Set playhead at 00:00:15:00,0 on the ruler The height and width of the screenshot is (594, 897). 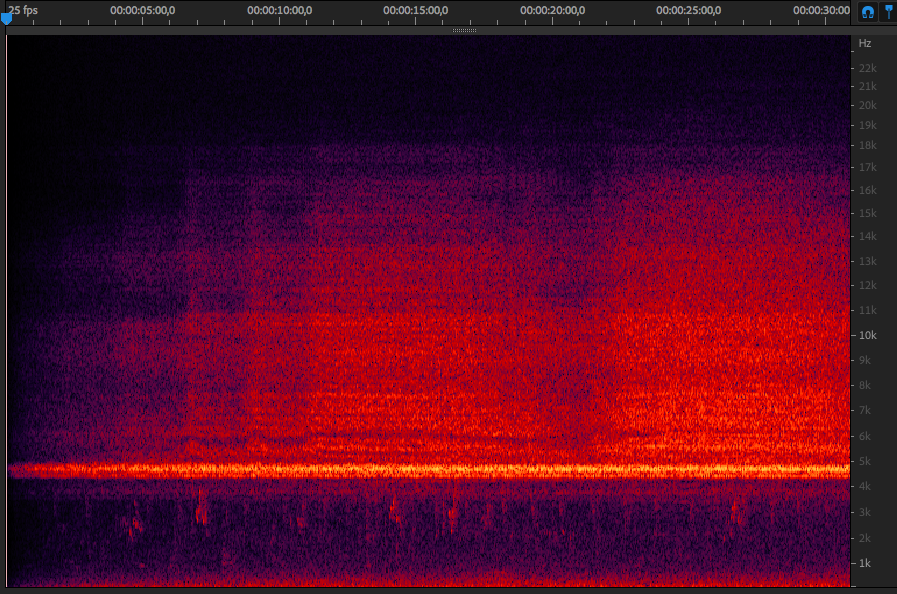click(x=416, y=10)
